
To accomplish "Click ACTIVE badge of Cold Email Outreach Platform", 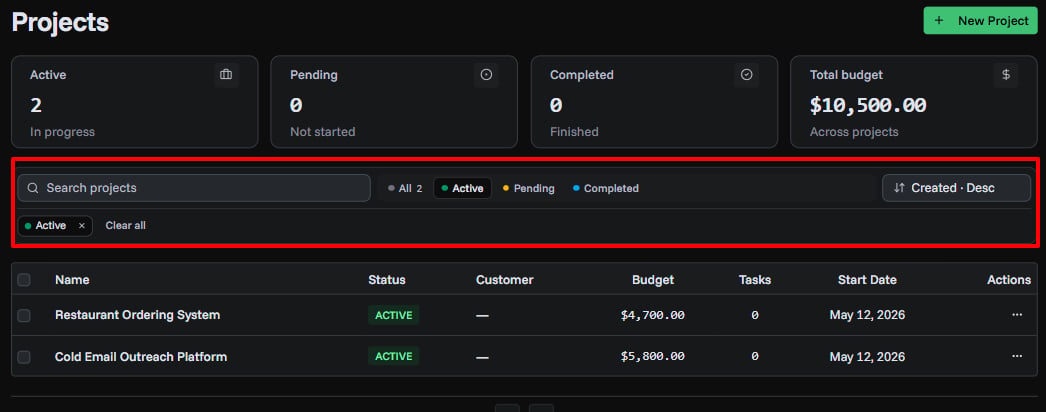I will pyautogui.click(x=394, y=357).
